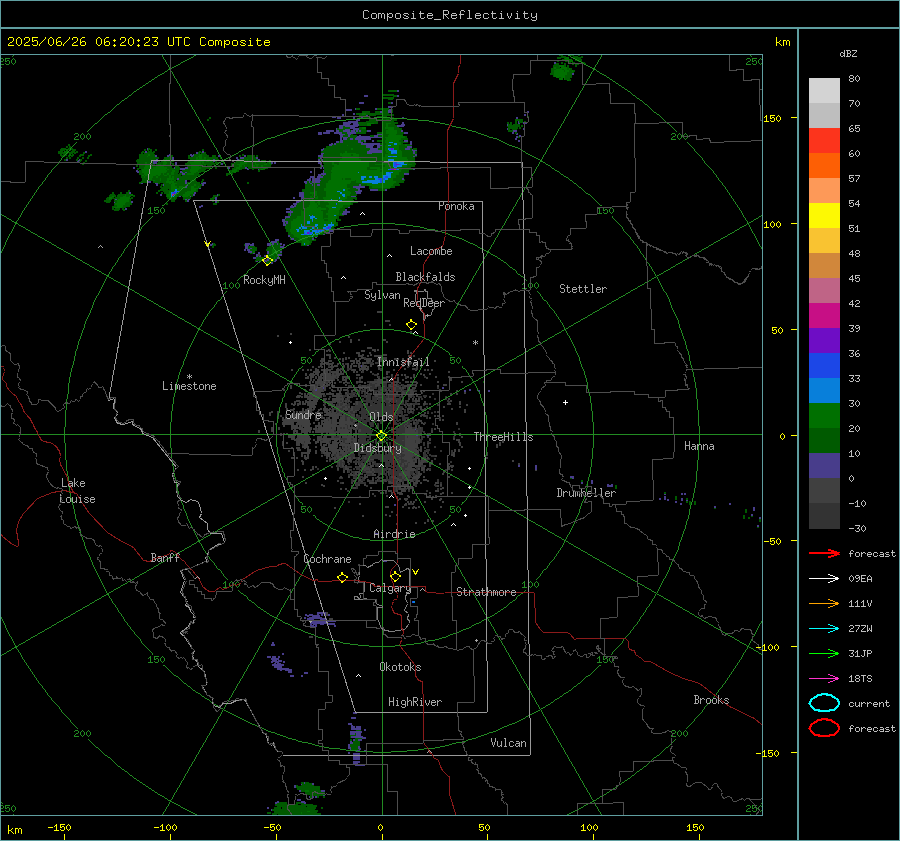Click the Airdrie city label
This screenshot has height=841, width=900.
tap(394, 534)
